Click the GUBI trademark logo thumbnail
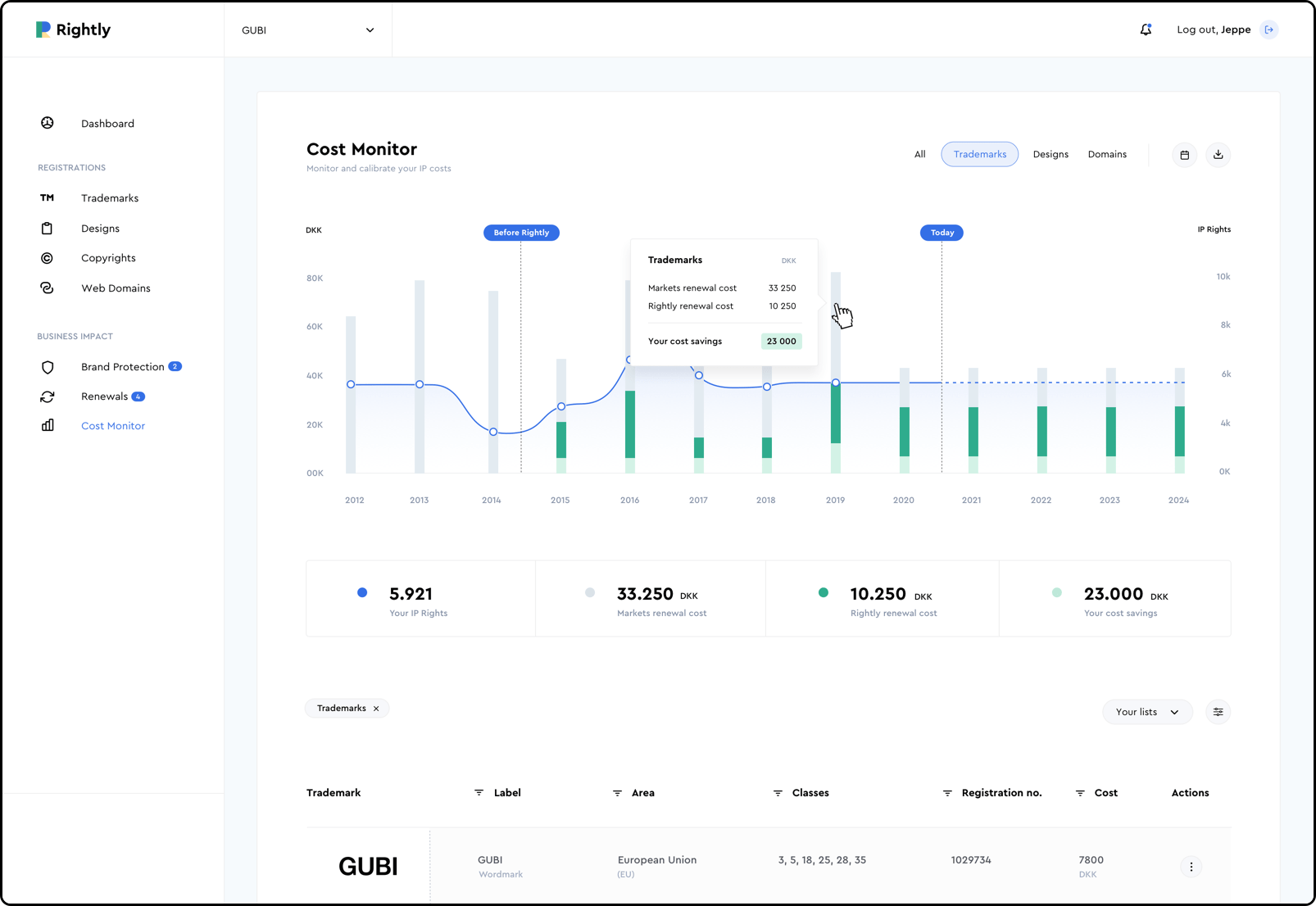The image size is (1316, 906). coord(368,867)
